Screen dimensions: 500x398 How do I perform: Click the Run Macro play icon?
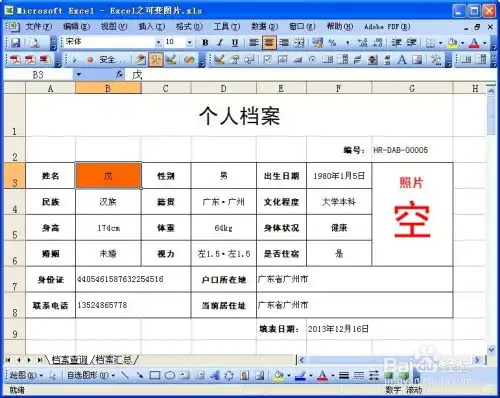(x=74, y=60)
